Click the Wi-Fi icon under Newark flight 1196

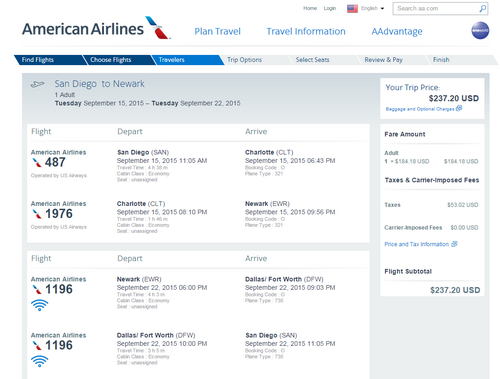tap(39, 305)
